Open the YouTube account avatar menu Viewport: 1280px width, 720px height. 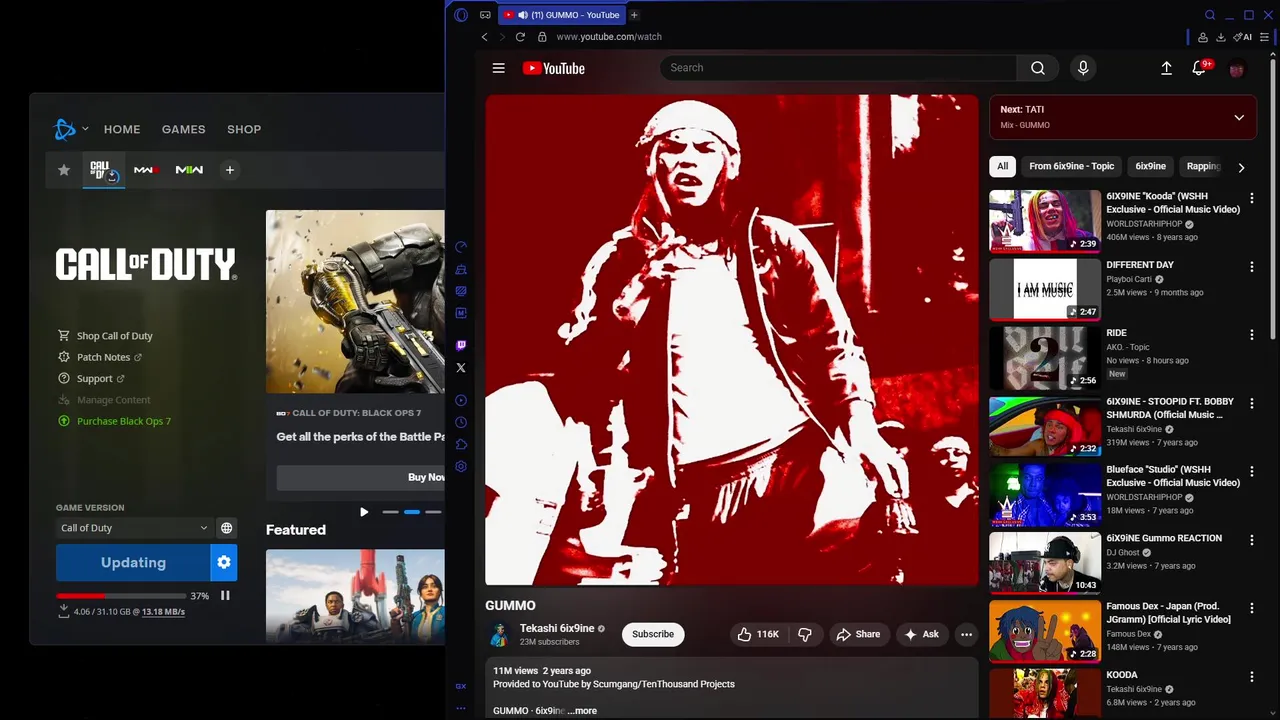1237,69
